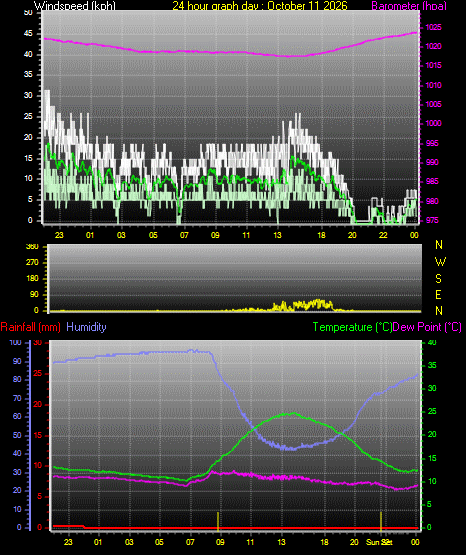The height and width of the screenshot is (555, 466).
Task: Click the 'Barometer (hpa)' axis label
Action: click(x=409, y=6)
